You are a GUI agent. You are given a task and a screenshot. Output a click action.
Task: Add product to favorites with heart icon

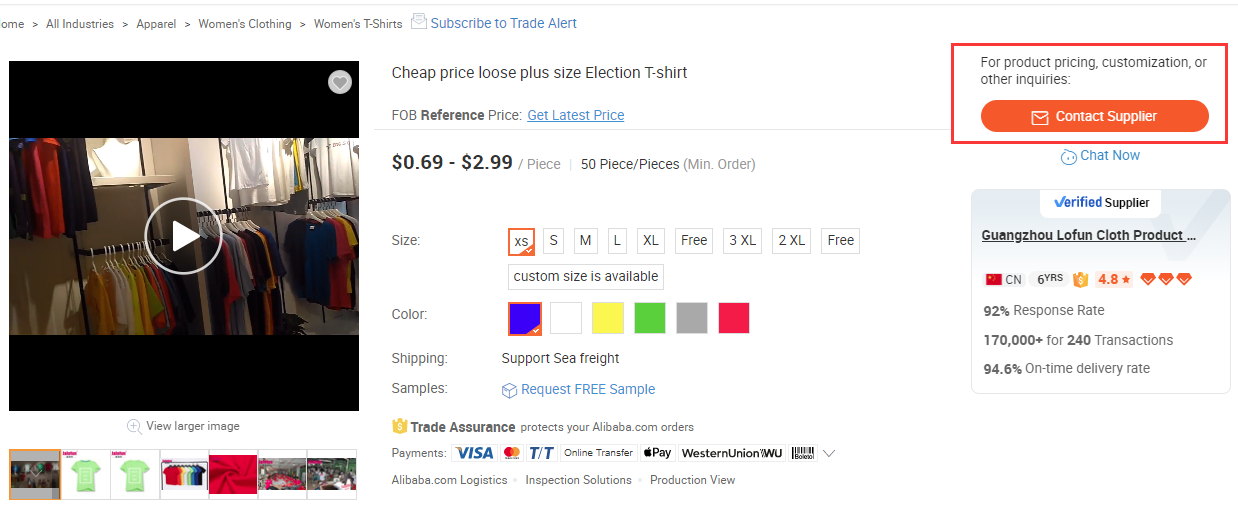pyautogui.click(x=340, y=82)
